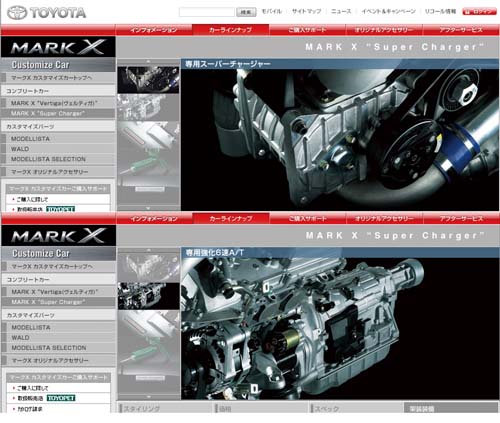Screen dimensions: 500x423
Task: Open マークX カスタマイズカートップへ in the 6速A/T page sidebar
Action: [x=58, y=266]
